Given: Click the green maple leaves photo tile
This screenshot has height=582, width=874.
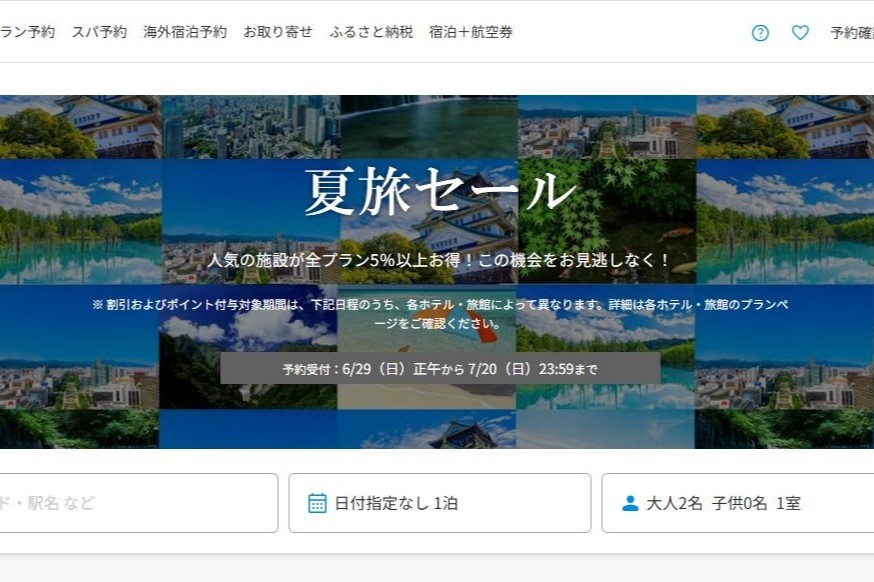Looking at the screenshot, I should [x=607, y=221].
